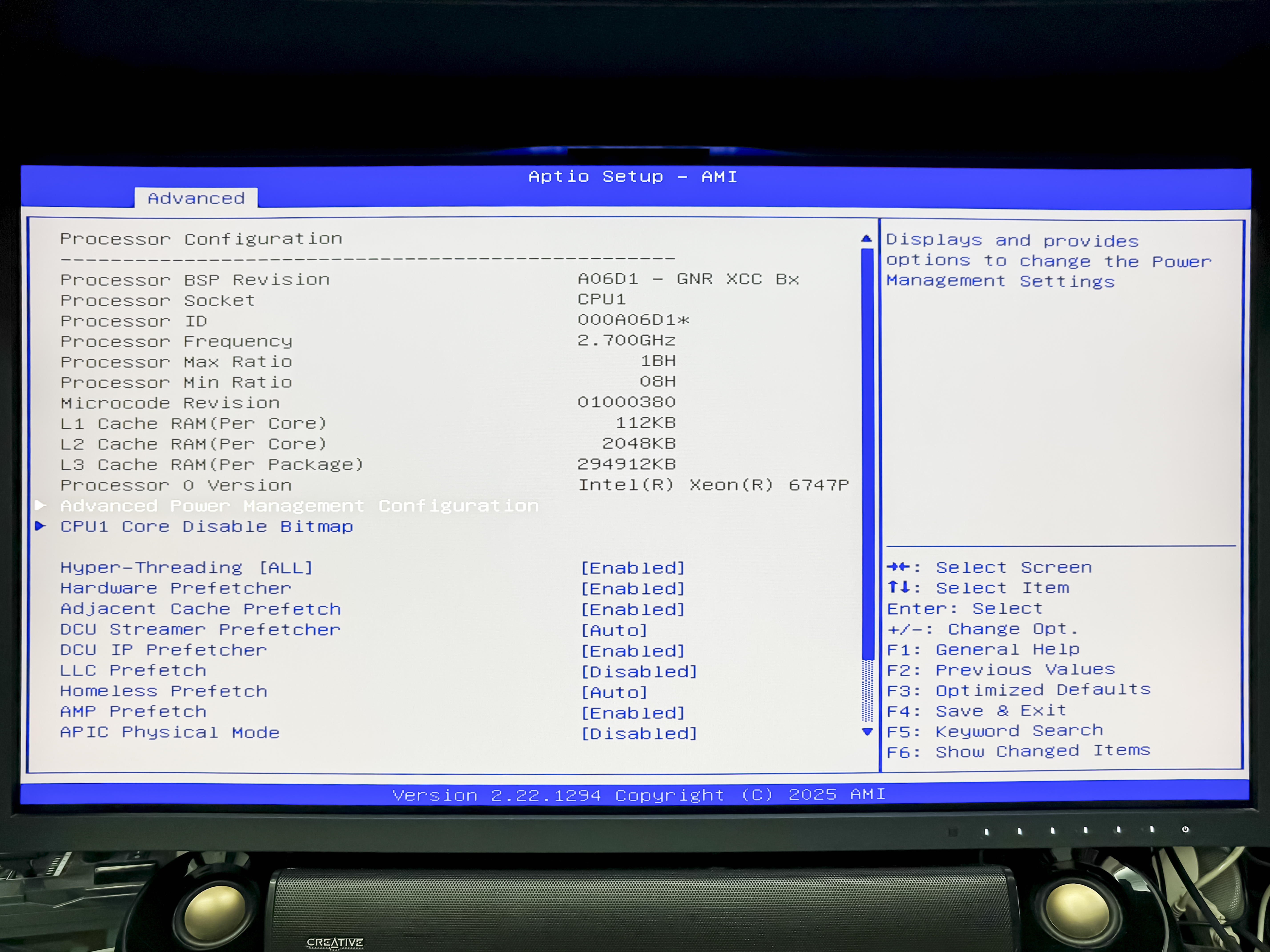The image size is (1270, 952).
Task: Click the Processor Min Ratio label
Action: coord(176,382)
